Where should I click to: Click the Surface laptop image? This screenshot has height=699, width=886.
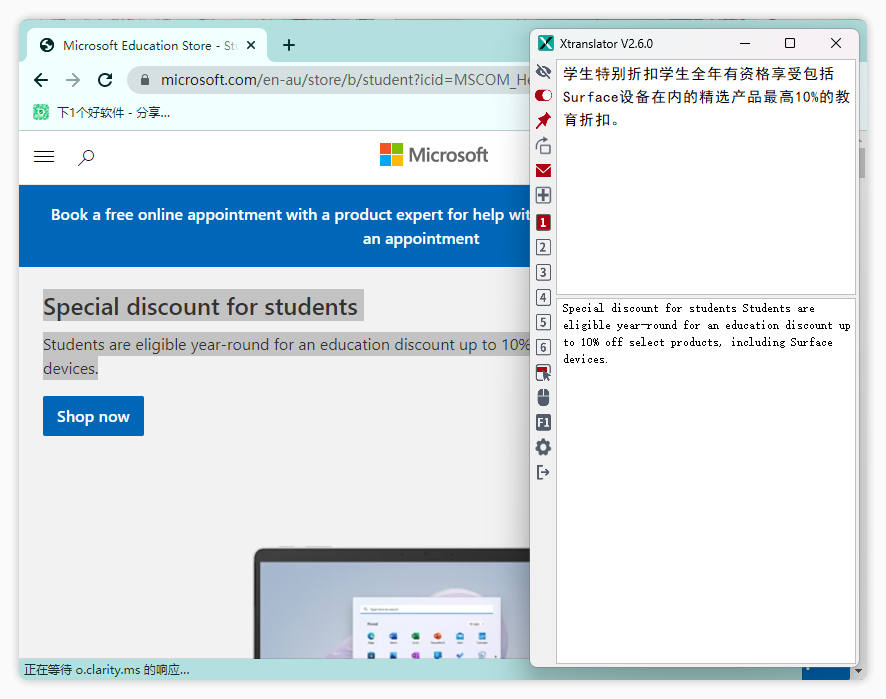click(x=392, y=602)
